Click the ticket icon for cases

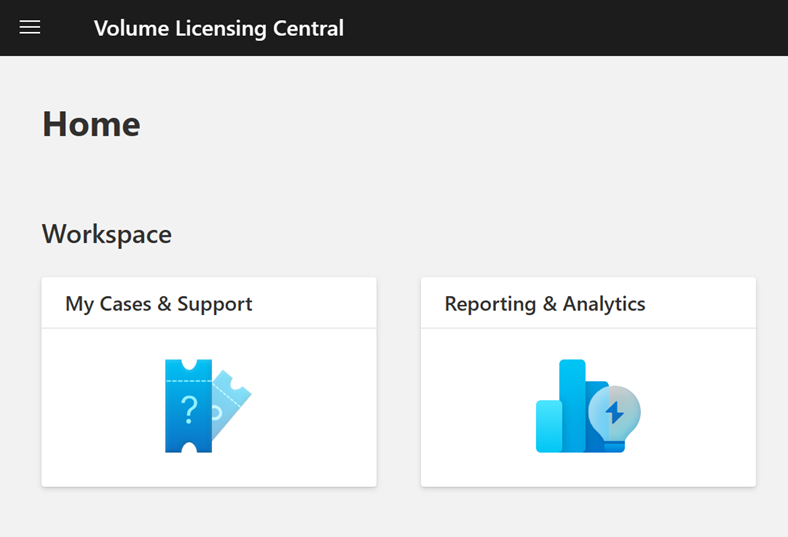pos(207,405)
